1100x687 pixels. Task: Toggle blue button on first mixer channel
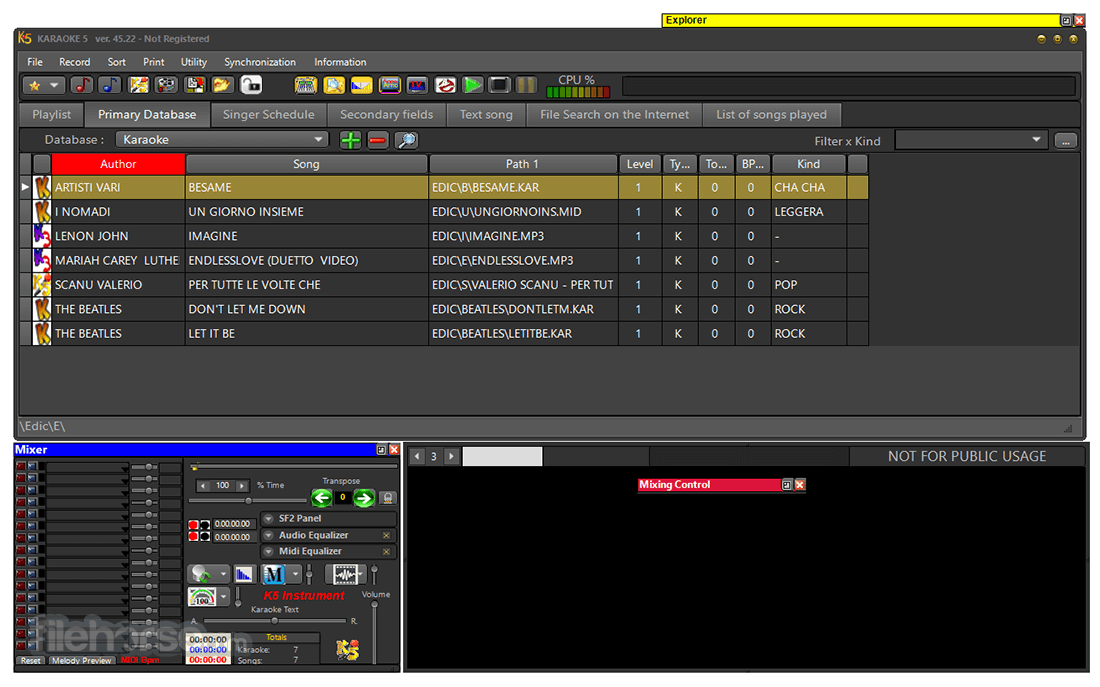click(32, 466)
